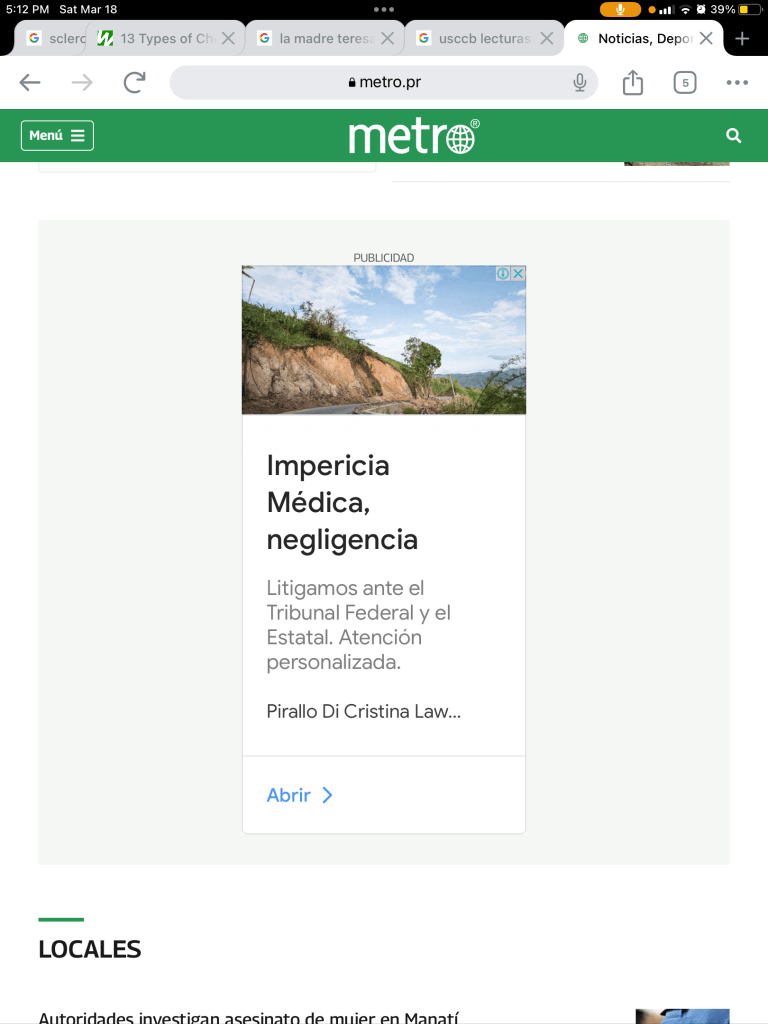This screenshot has height=1024, width=768.
Task: Add a new browser tab
Action: pos(742,39)
